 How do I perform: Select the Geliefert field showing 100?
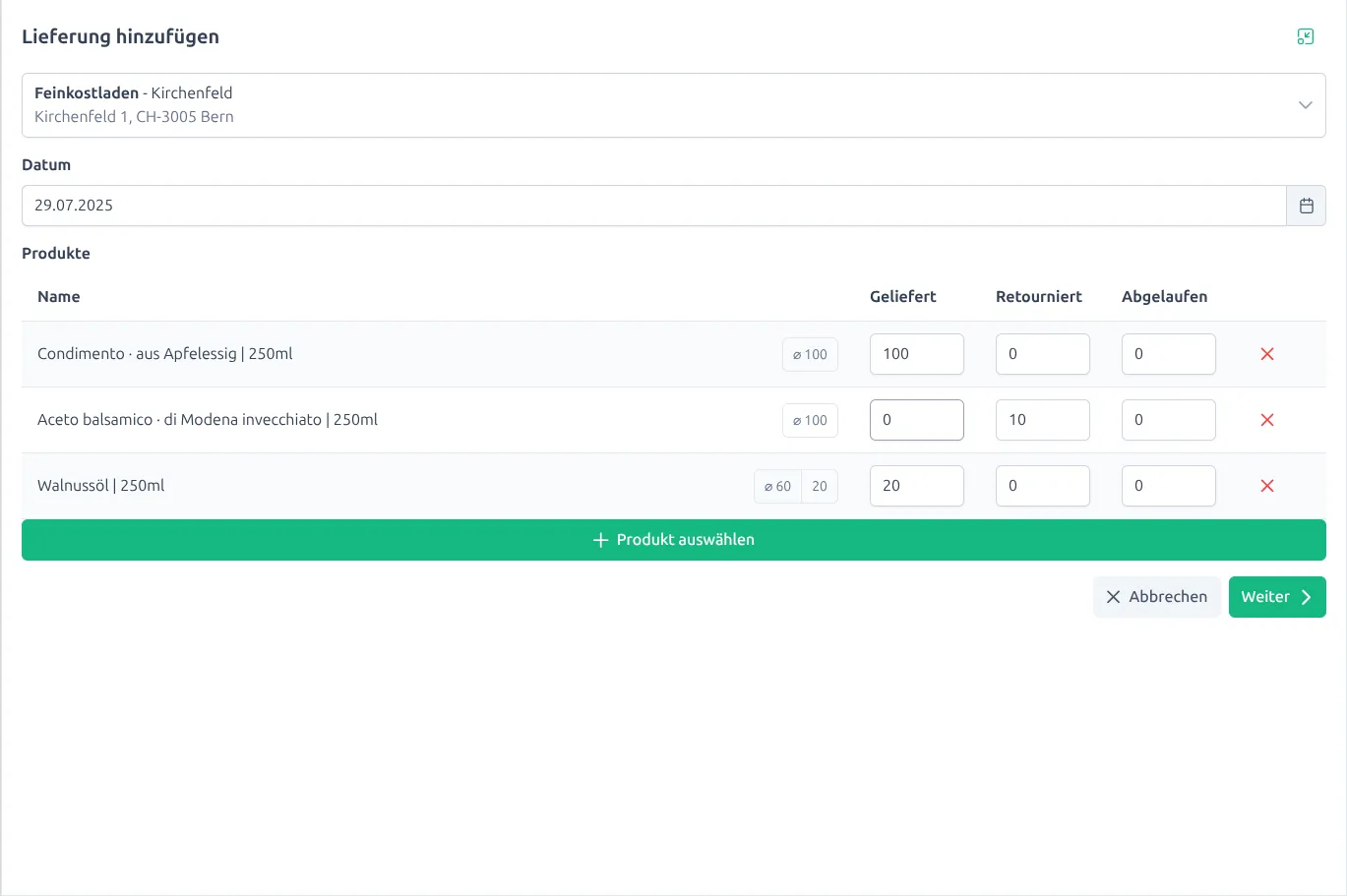(x=916, y=354)
